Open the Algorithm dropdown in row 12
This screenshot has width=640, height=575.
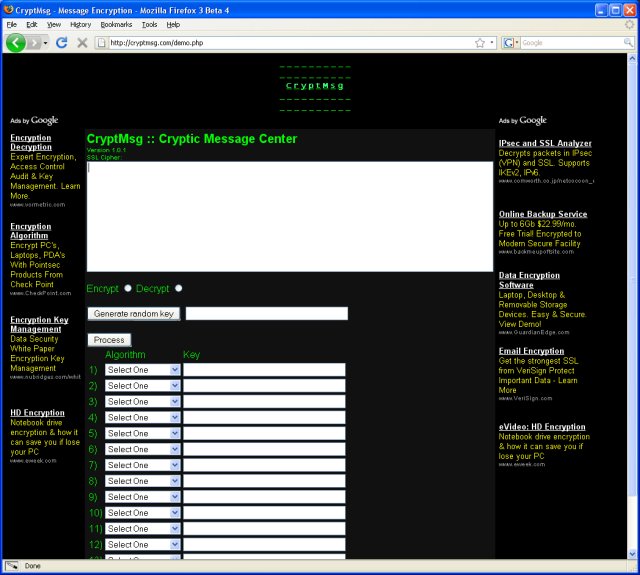142,545
